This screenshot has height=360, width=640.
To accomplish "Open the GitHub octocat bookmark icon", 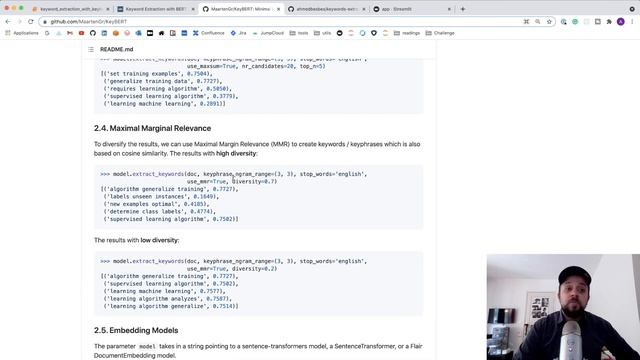I will pyautogui.click(x=93, y=33).
